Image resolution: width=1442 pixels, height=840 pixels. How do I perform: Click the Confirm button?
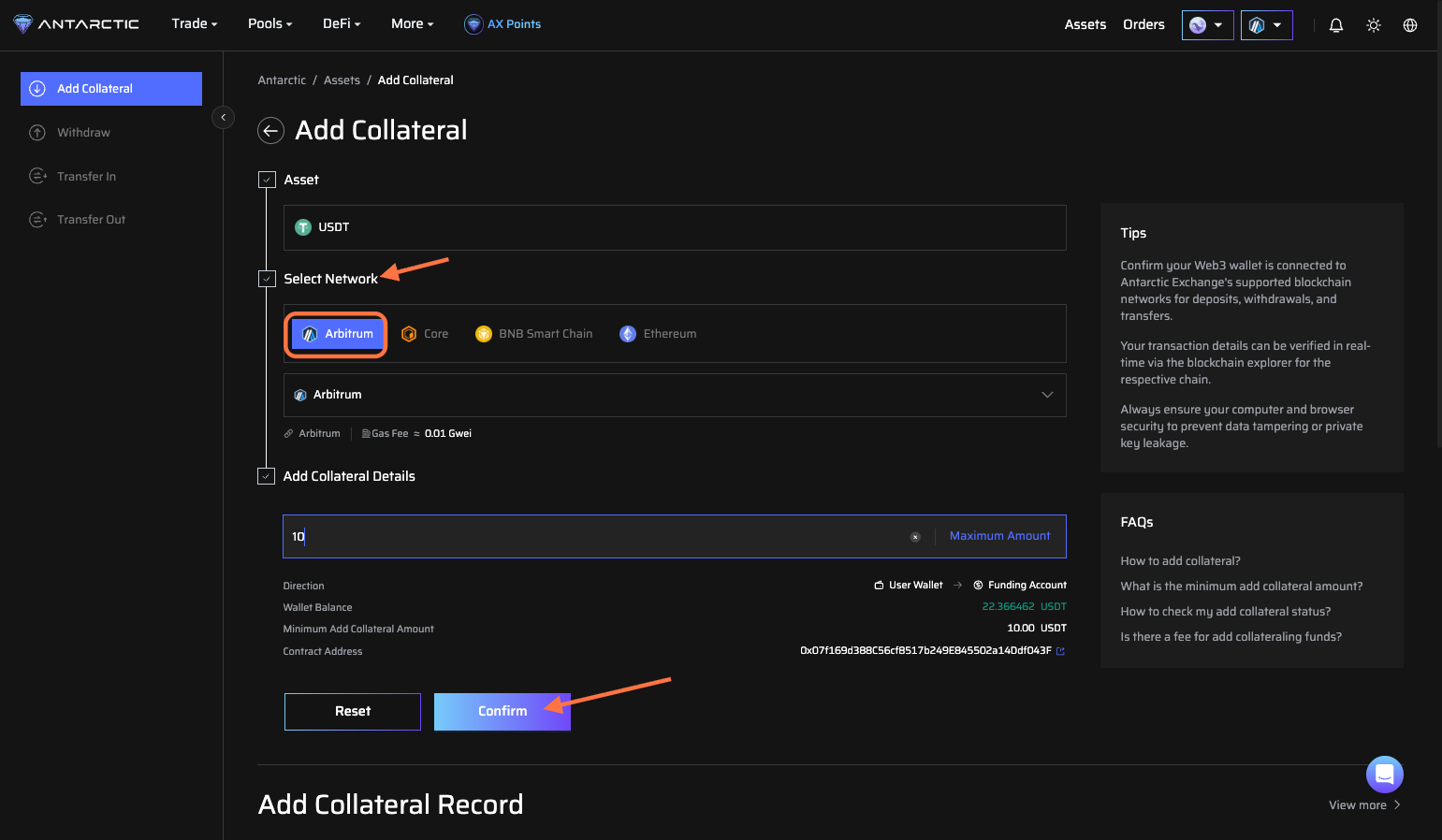(x=503, y=712)
